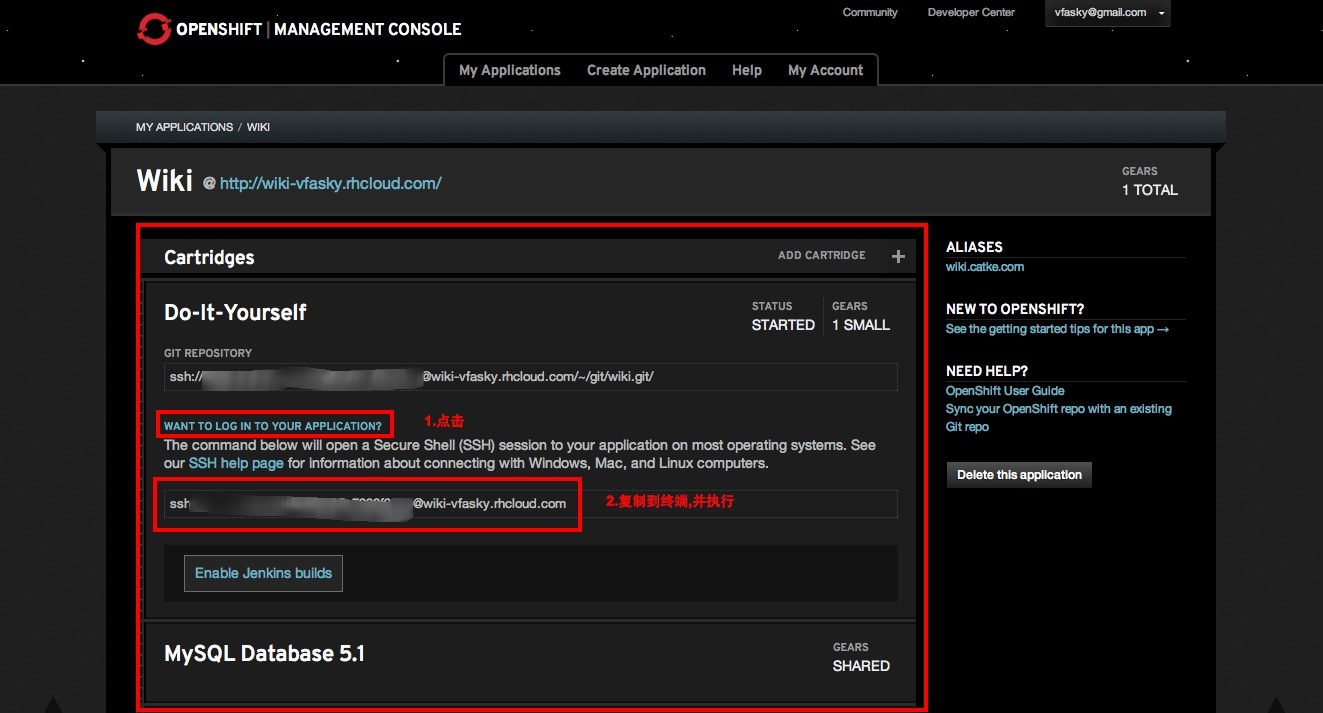
Task: Click the Enable Jenkins builds button
Action: pos(263,573)
